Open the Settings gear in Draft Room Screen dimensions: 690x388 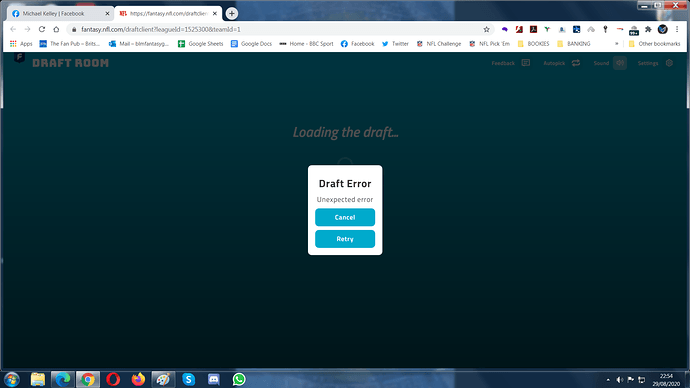click(669, 63)
